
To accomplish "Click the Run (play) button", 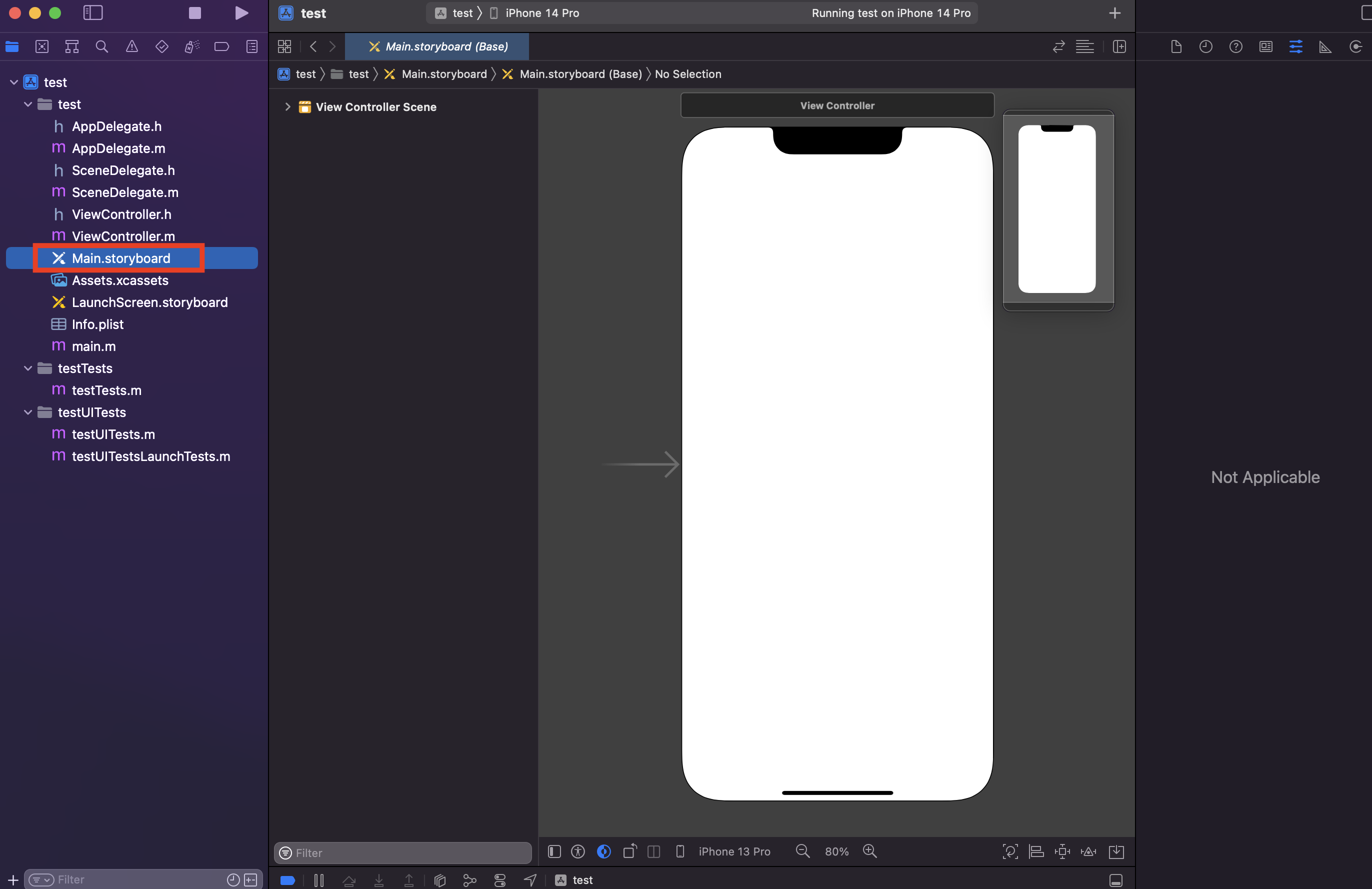I will (x=241, y=12).
